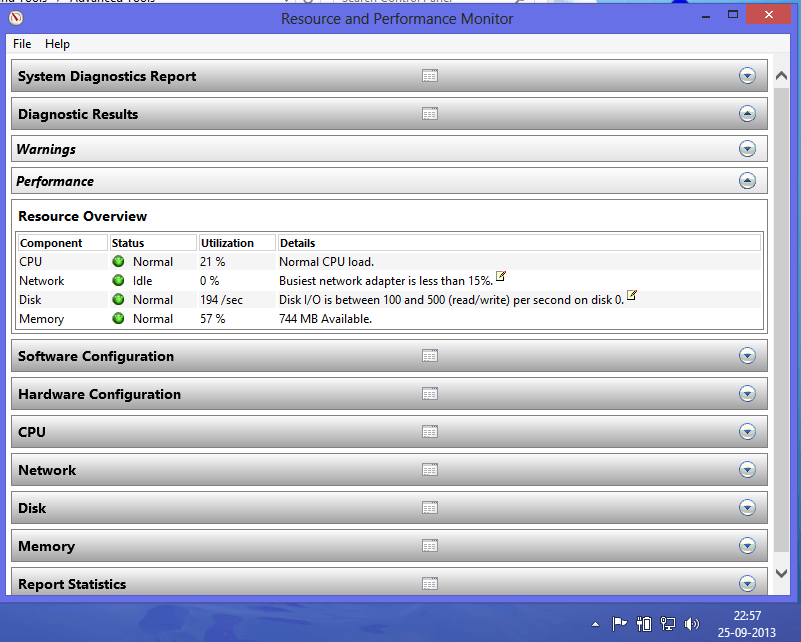The height and width of the screenshot is (642, 801).
Task: Click table icon in Report Statistics header
Action: click(x=430, y=583)
